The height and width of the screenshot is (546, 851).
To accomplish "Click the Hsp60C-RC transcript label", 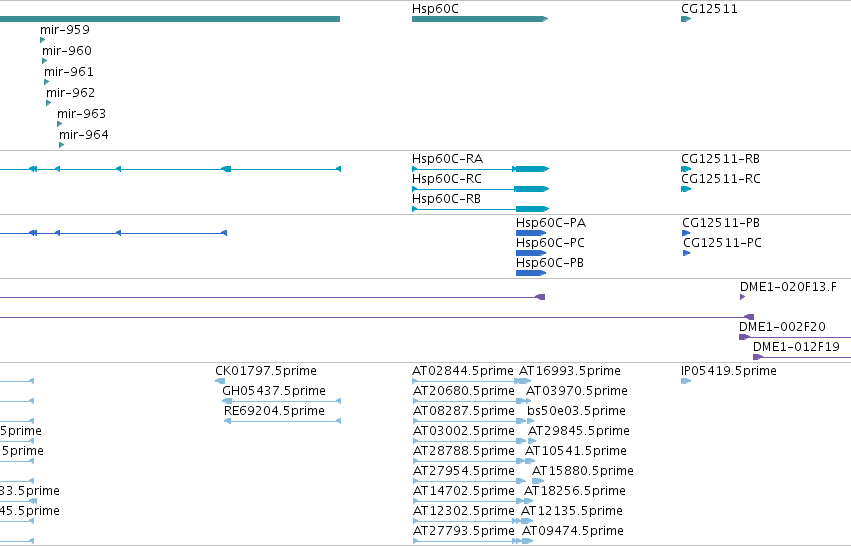I will pyautogui.click(x=447, y=179).
